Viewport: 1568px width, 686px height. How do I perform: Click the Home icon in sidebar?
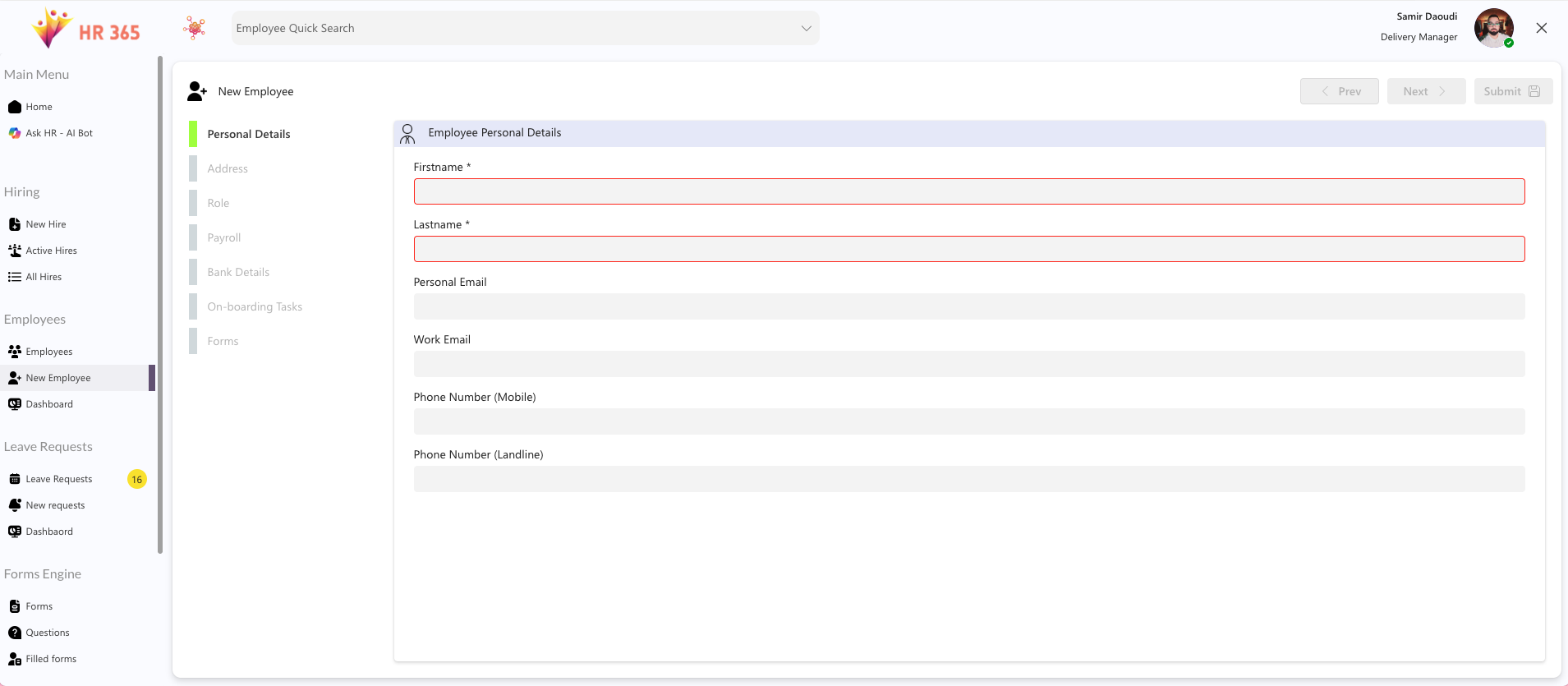pyautogui.click(x=14, y=107)
